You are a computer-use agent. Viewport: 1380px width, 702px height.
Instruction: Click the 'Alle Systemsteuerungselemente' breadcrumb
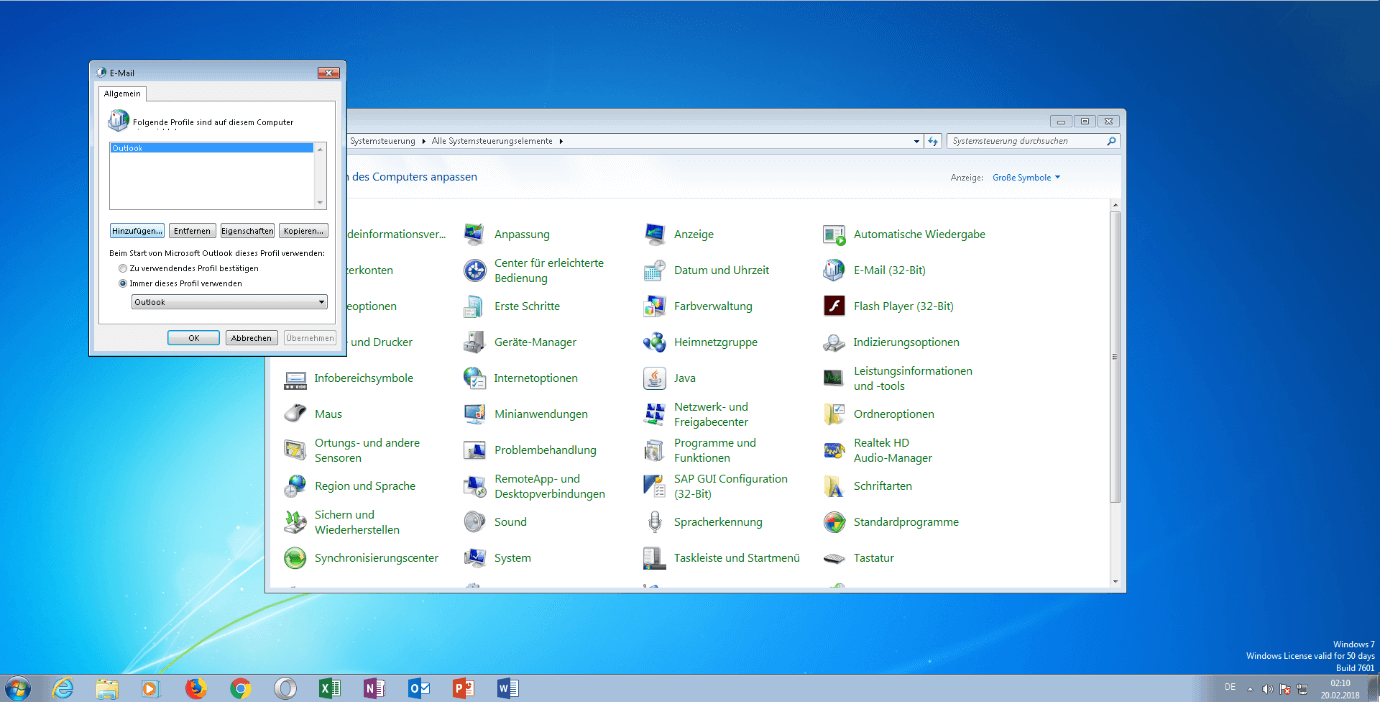(492, 142)
